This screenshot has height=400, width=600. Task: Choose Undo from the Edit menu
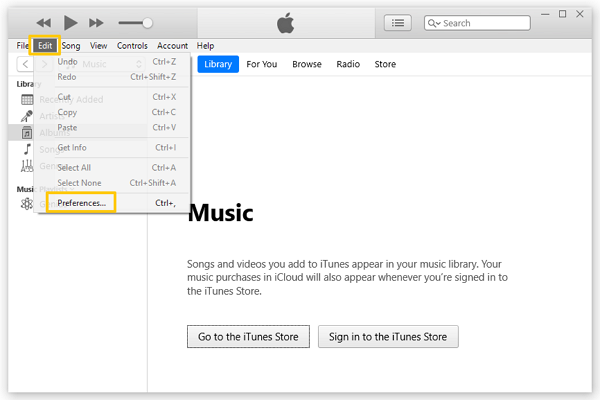[x=112, y=62]
